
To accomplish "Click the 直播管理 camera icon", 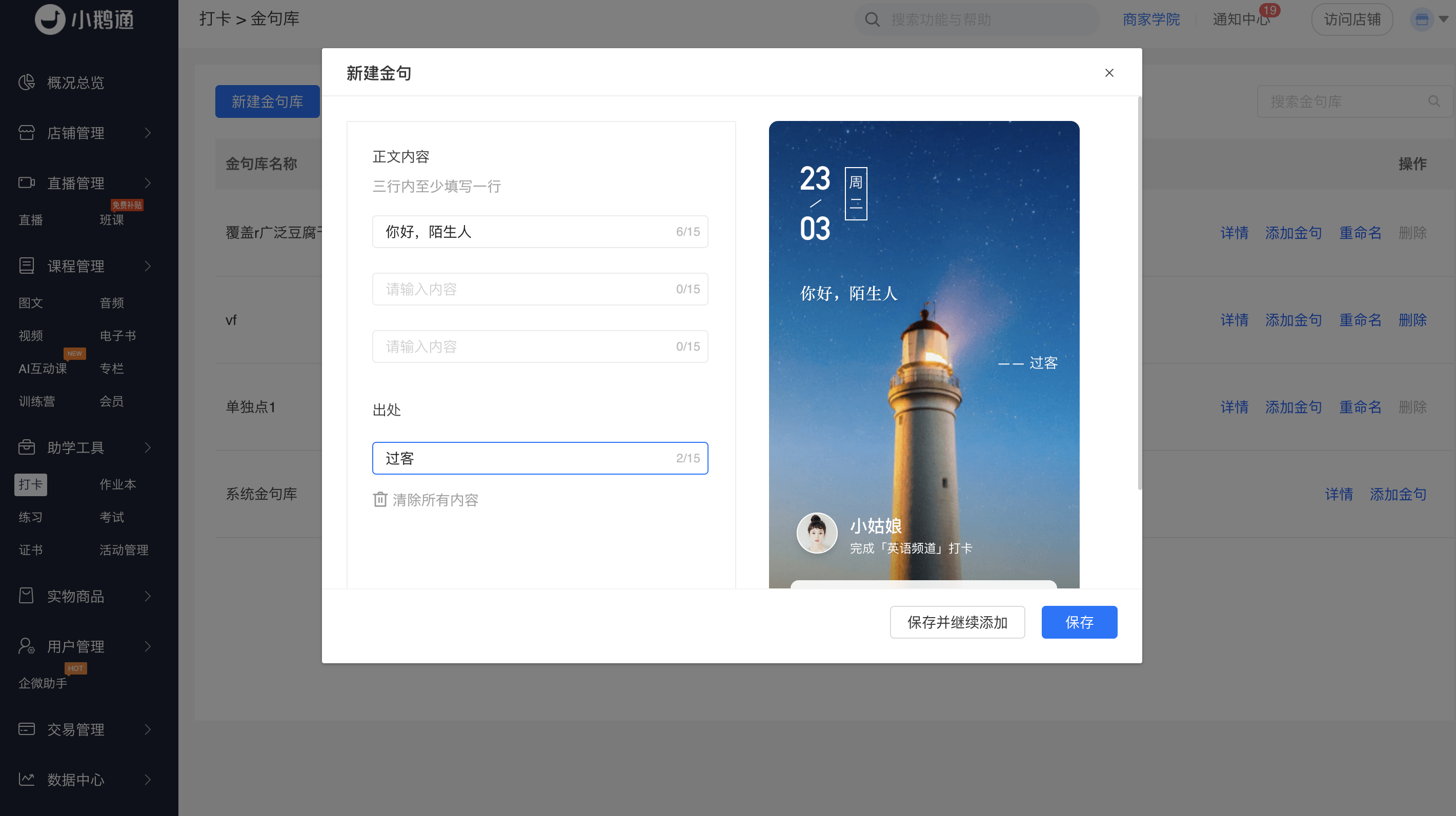I will [x=27, y=182].
